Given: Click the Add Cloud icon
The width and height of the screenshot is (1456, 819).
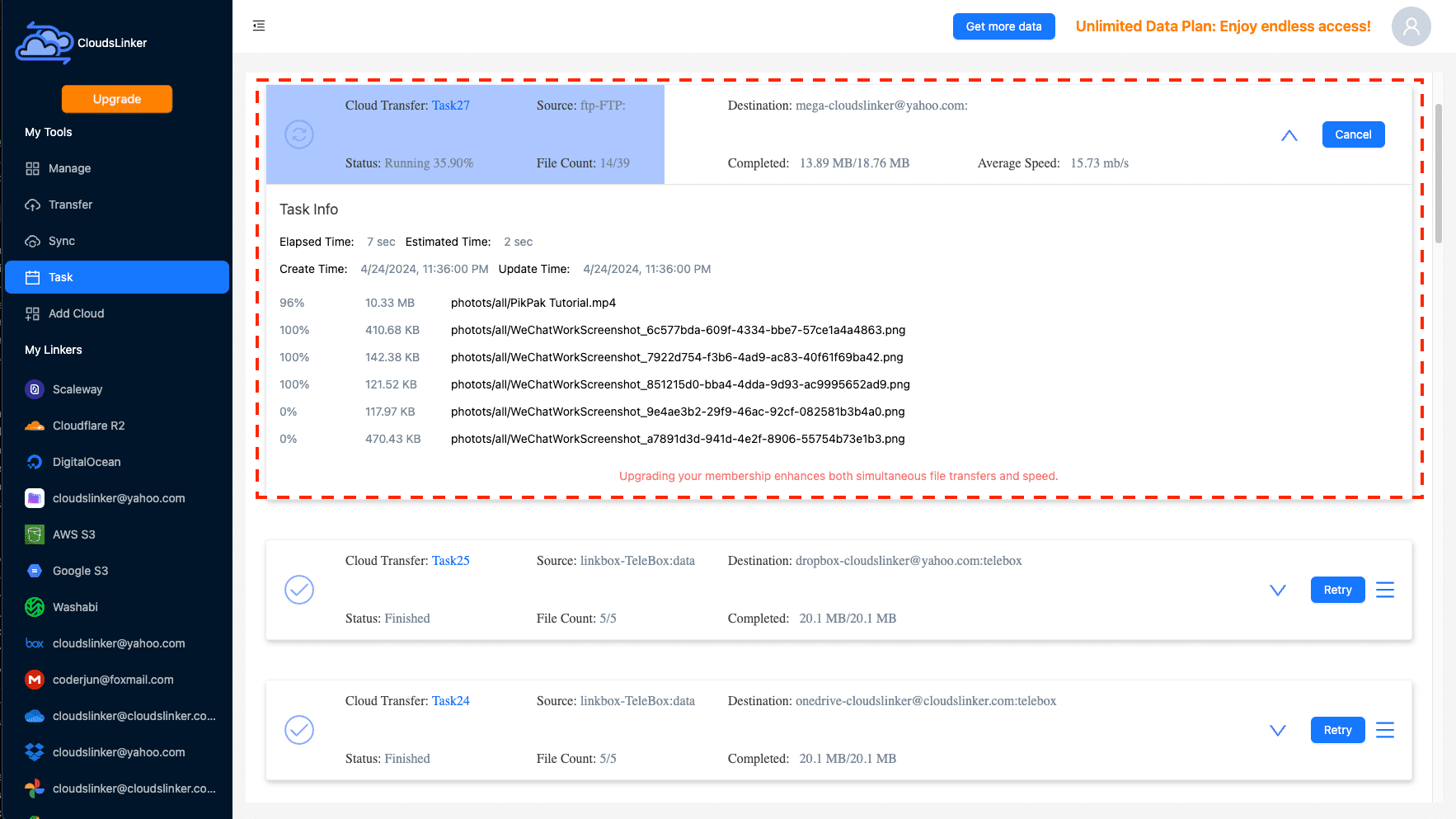Looking at the screenshot, I should (x=32, y=313).
